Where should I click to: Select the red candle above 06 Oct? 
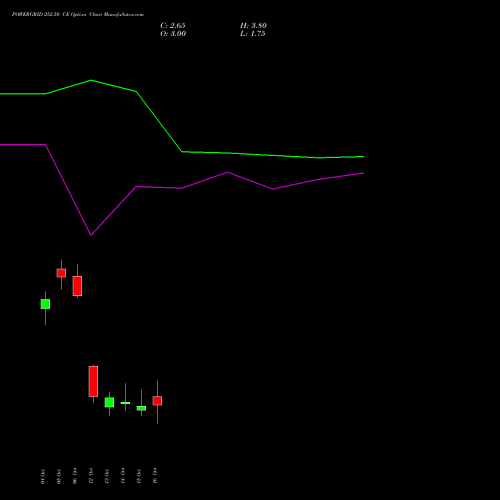point(77,286)
